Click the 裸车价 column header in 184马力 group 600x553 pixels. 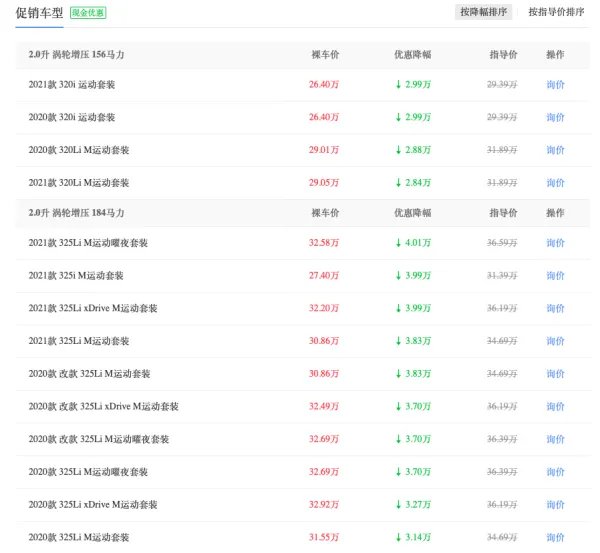[x=325, y=213]
